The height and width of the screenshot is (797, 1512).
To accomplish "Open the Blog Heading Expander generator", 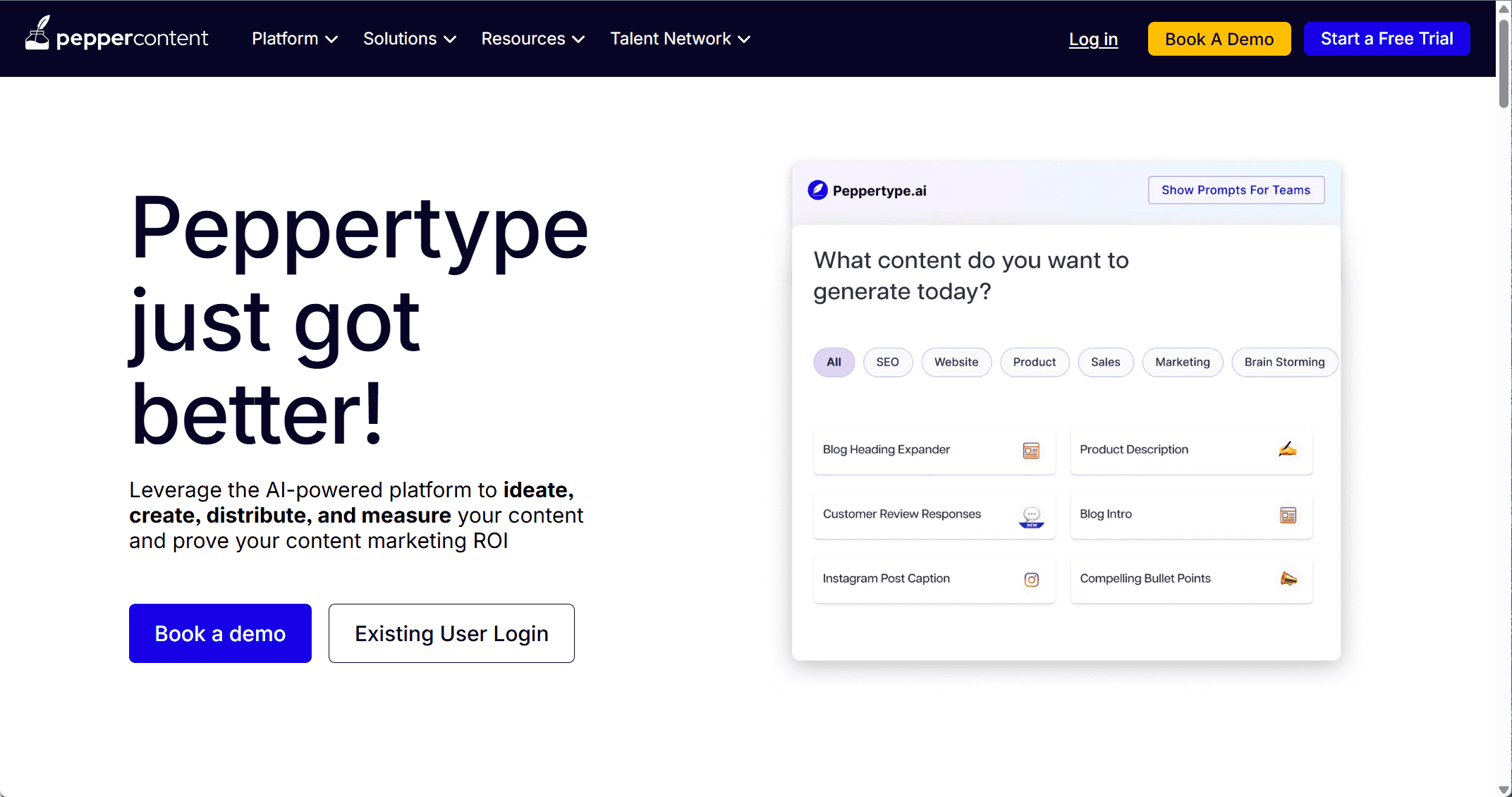I will click(x=934, y=450).
